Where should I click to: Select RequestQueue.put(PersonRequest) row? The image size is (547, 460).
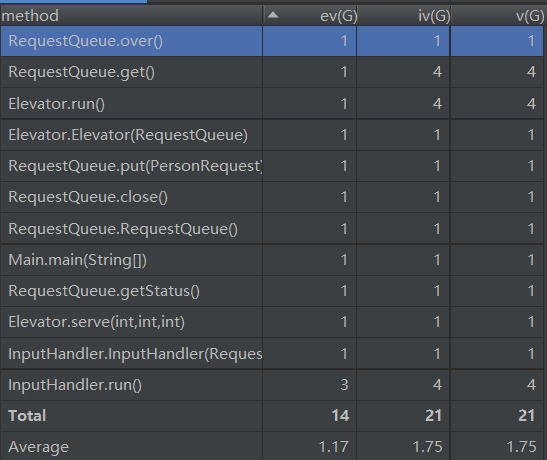272,166
